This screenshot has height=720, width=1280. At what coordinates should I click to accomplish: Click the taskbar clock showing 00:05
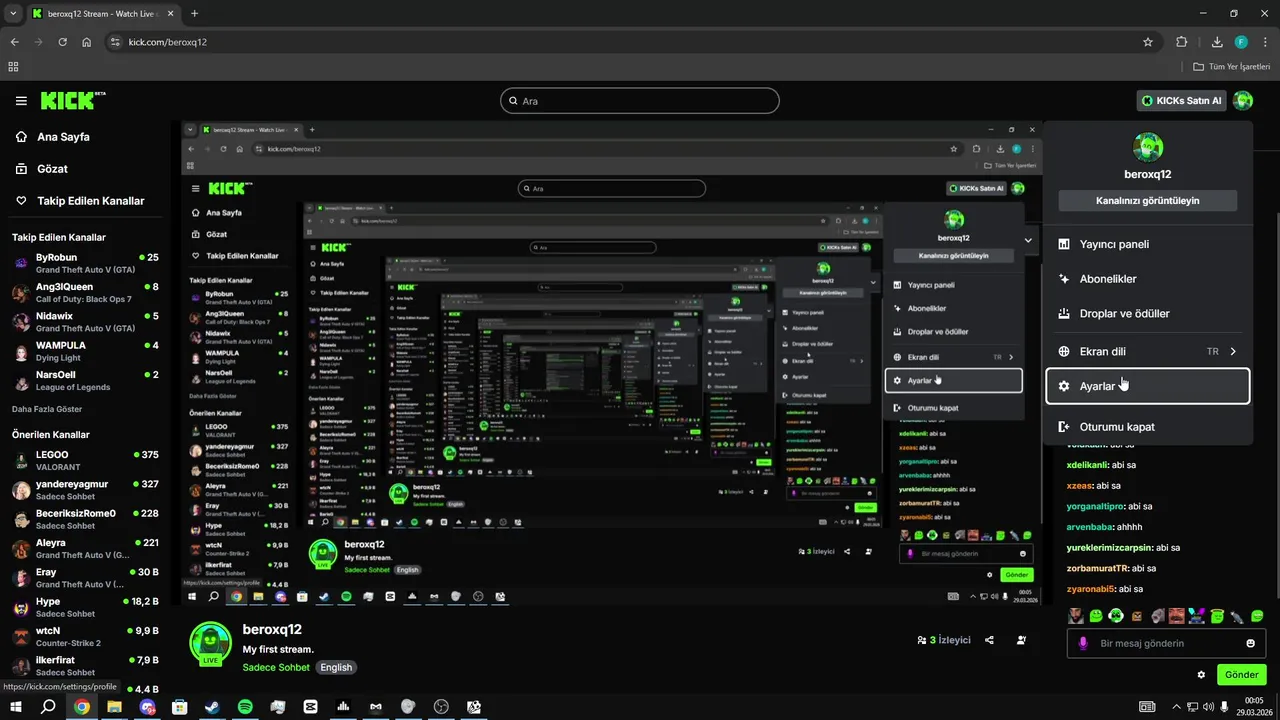1254,707
